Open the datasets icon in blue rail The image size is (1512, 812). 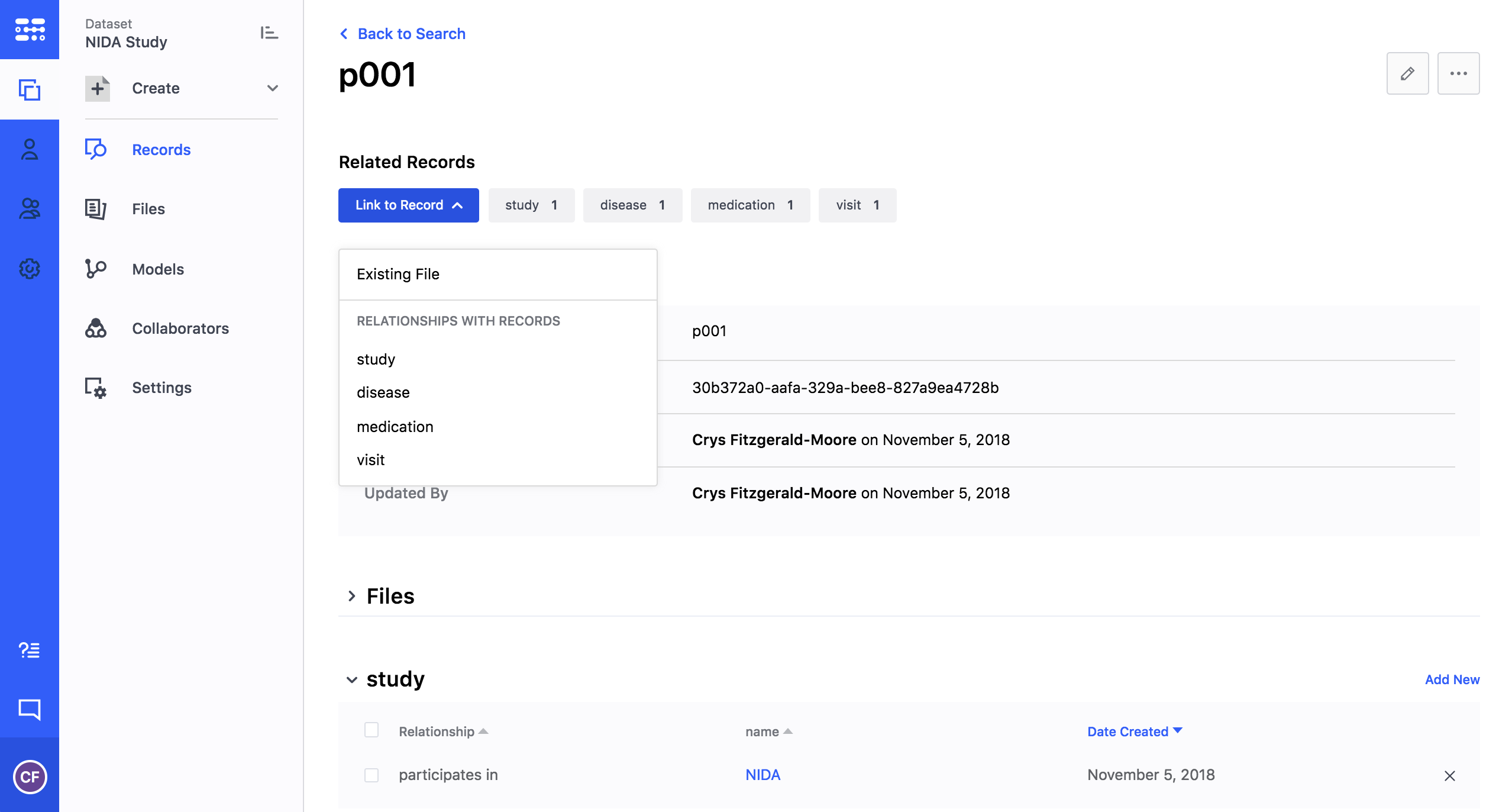point(30,90)
